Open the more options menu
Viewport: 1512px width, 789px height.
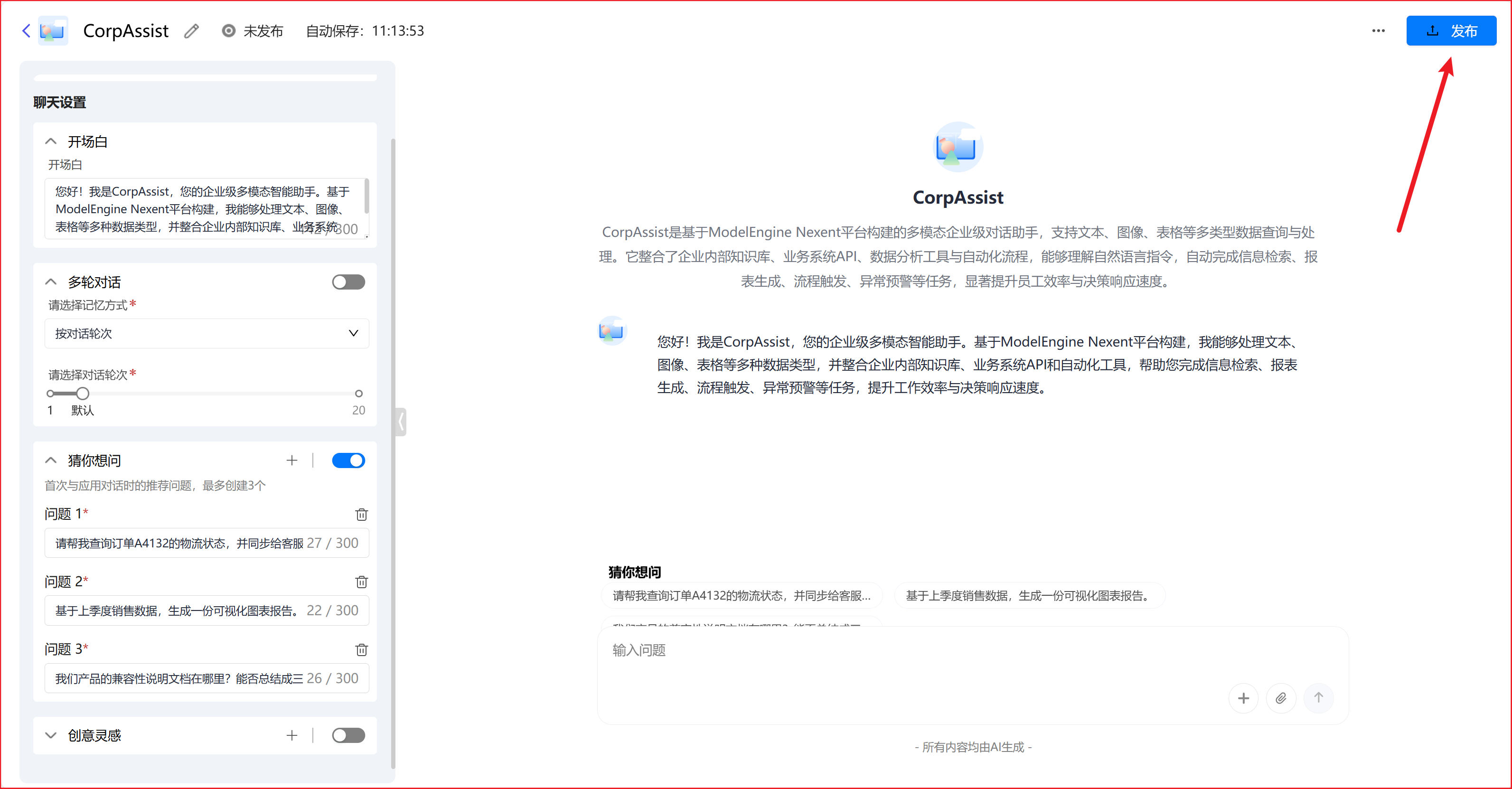[1379, 30]
